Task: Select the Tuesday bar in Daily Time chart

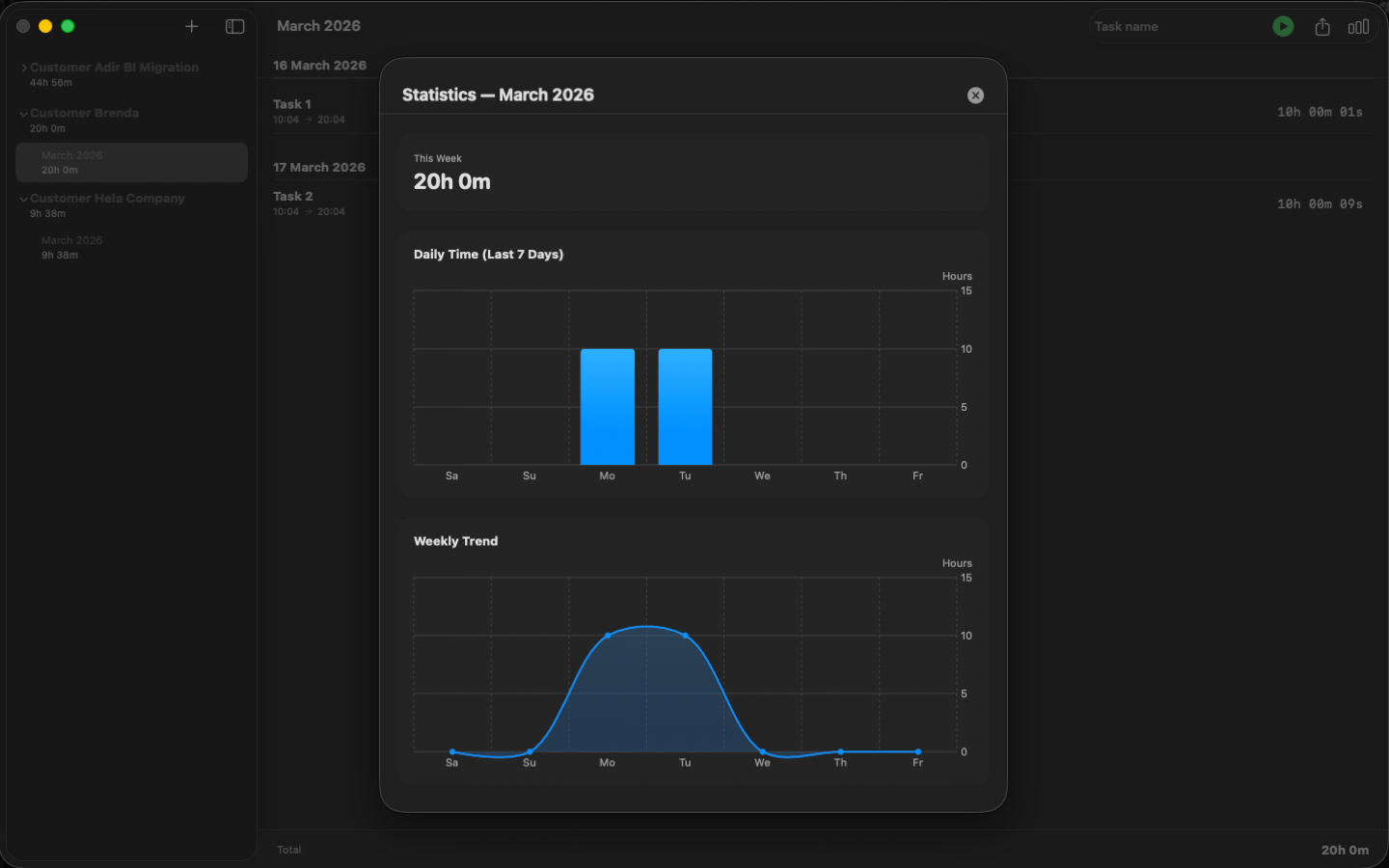Action: [x=685, y=405]
